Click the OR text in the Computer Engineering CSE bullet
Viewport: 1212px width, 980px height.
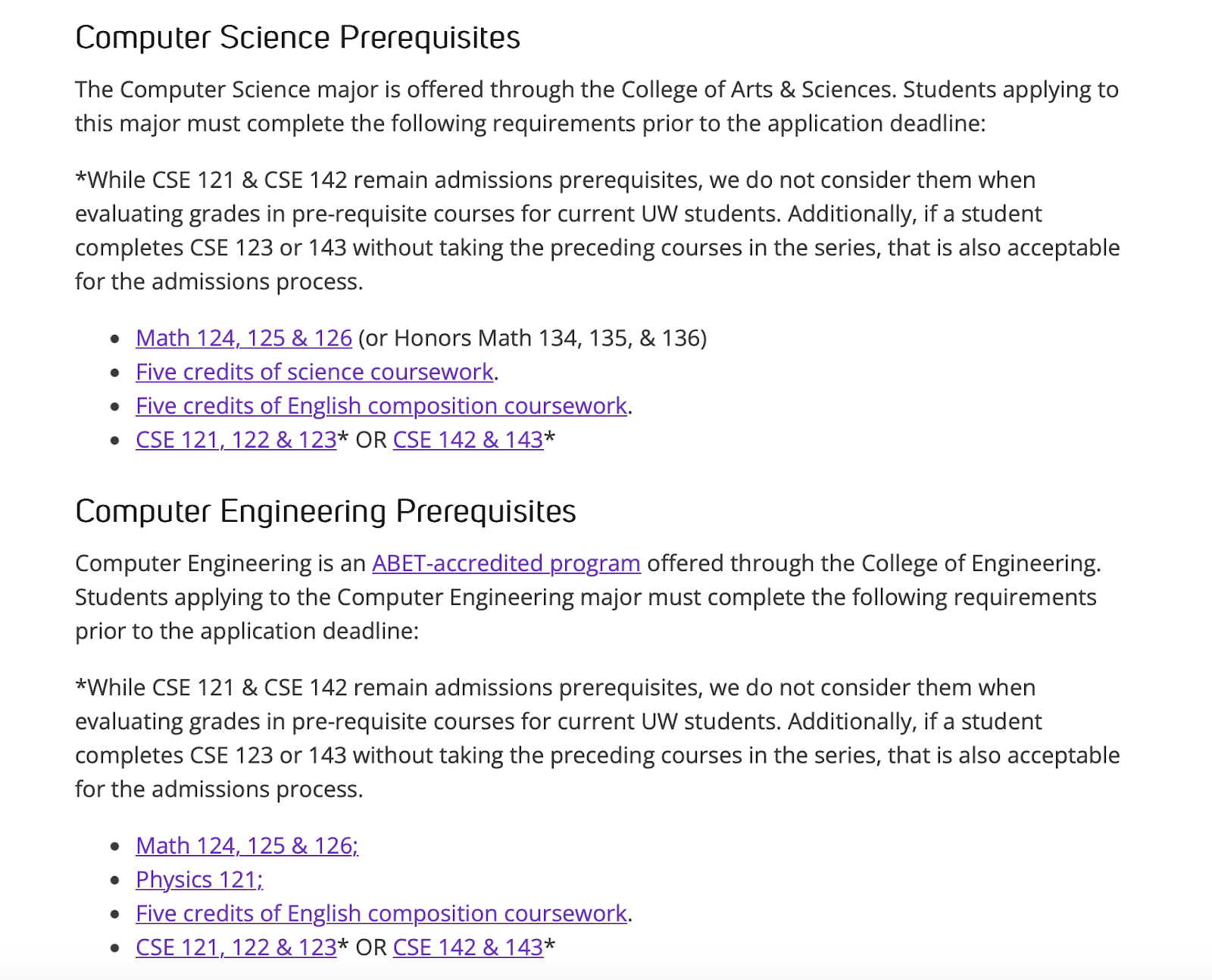(x=371, y=947)
